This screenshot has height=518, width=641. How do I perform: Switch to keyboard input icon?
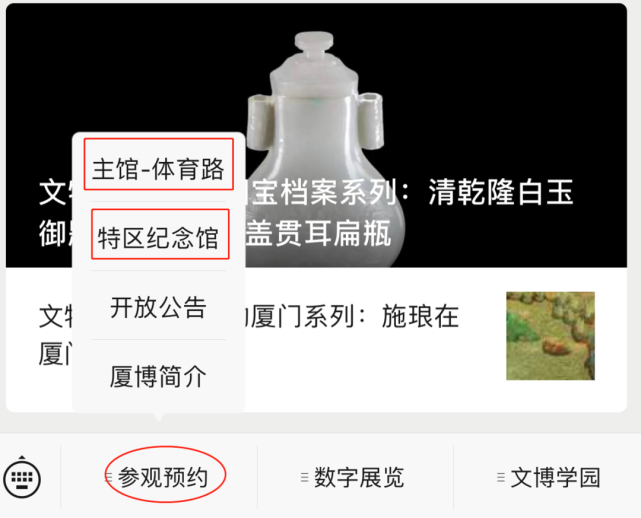[x=22, y=478]
